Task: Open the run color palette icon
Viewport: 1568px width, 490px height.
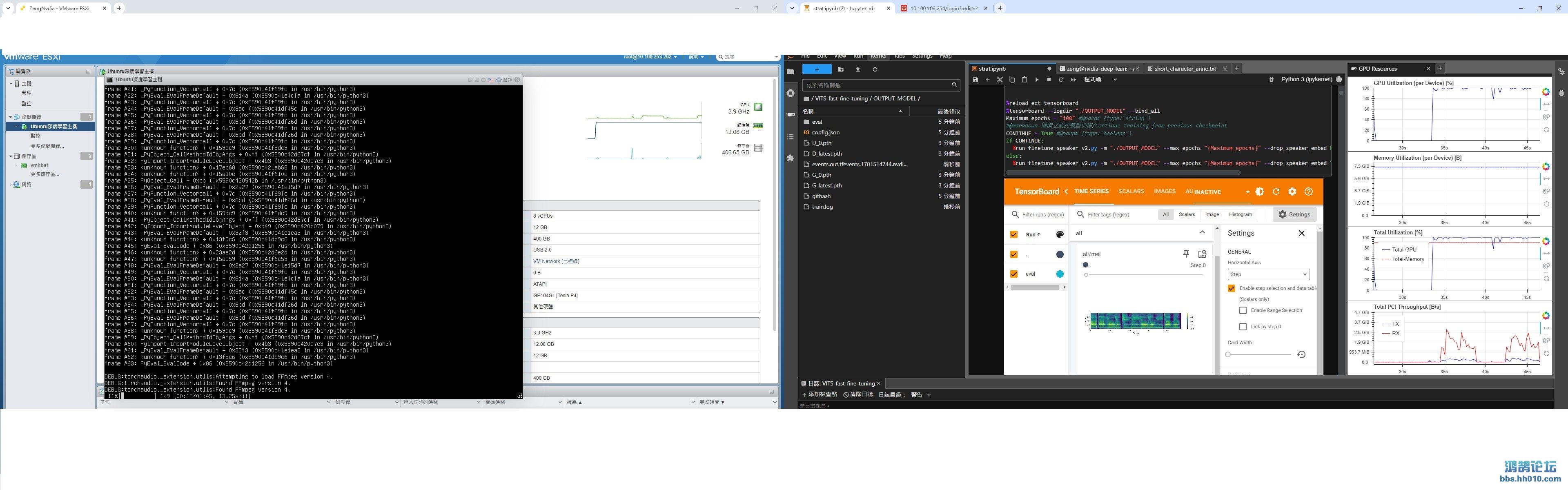Action: tap(1060, 234)
